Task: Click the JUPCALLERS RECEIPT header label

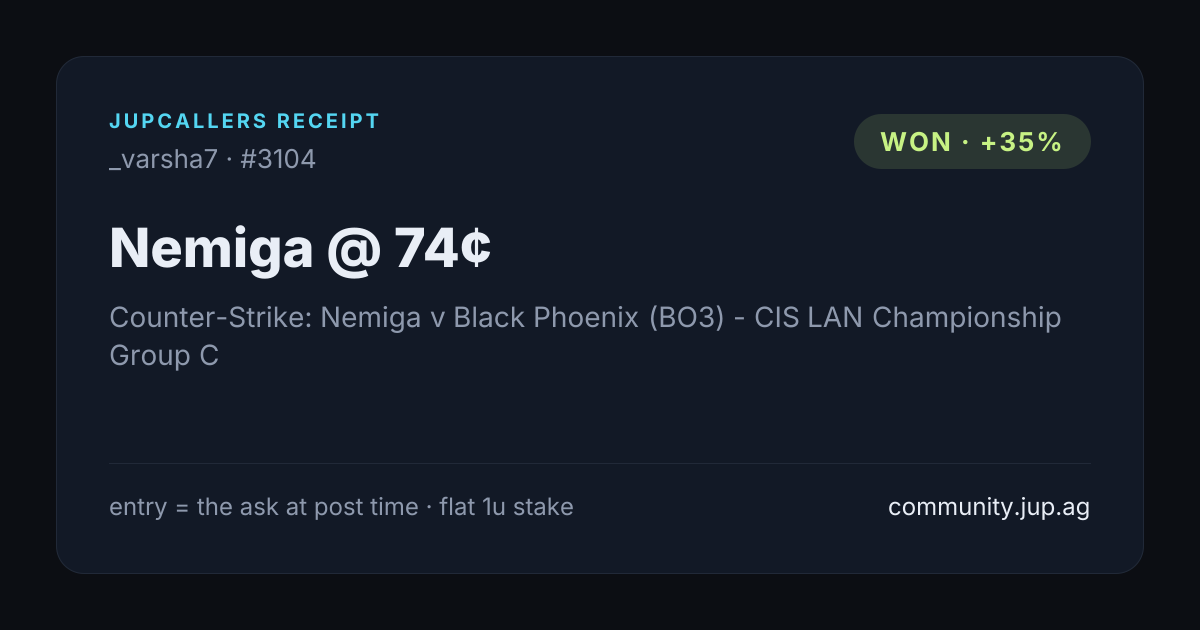Action: click(x=245, y=121)
